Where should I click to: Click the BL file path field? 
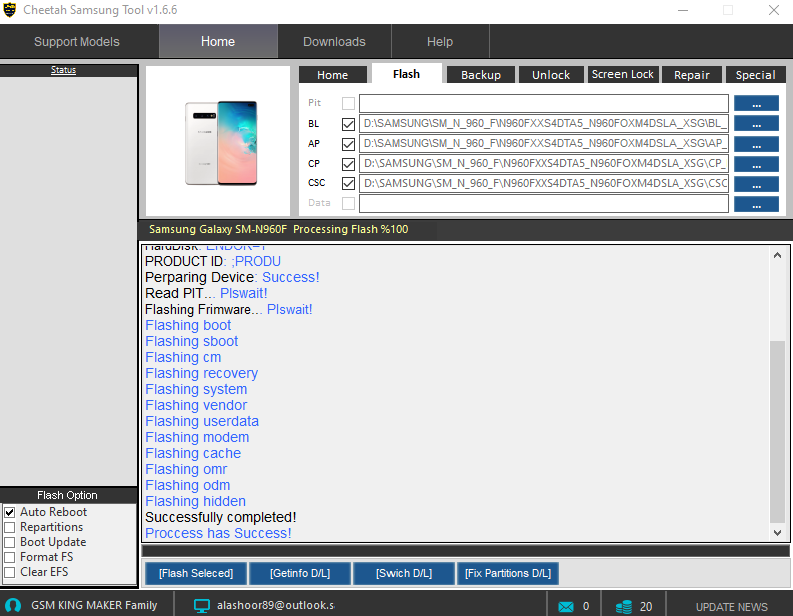click(544, 123)
